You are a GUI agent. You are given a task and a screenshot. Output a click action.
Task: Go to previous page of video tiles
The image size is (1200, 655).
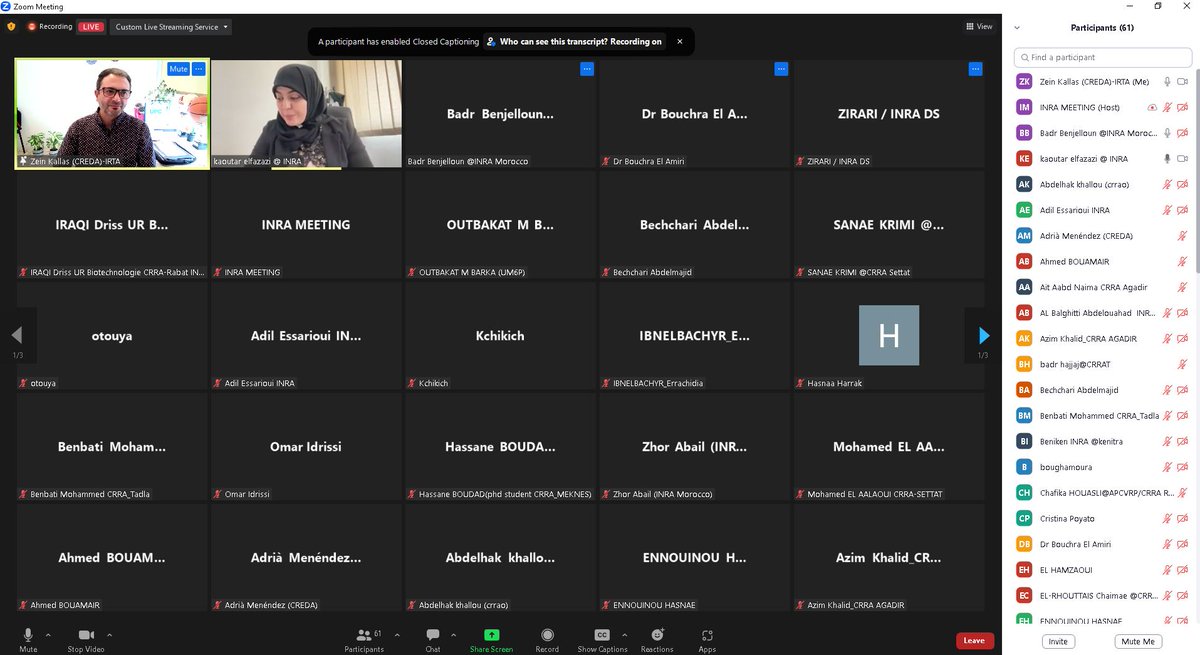pos(17,336)
